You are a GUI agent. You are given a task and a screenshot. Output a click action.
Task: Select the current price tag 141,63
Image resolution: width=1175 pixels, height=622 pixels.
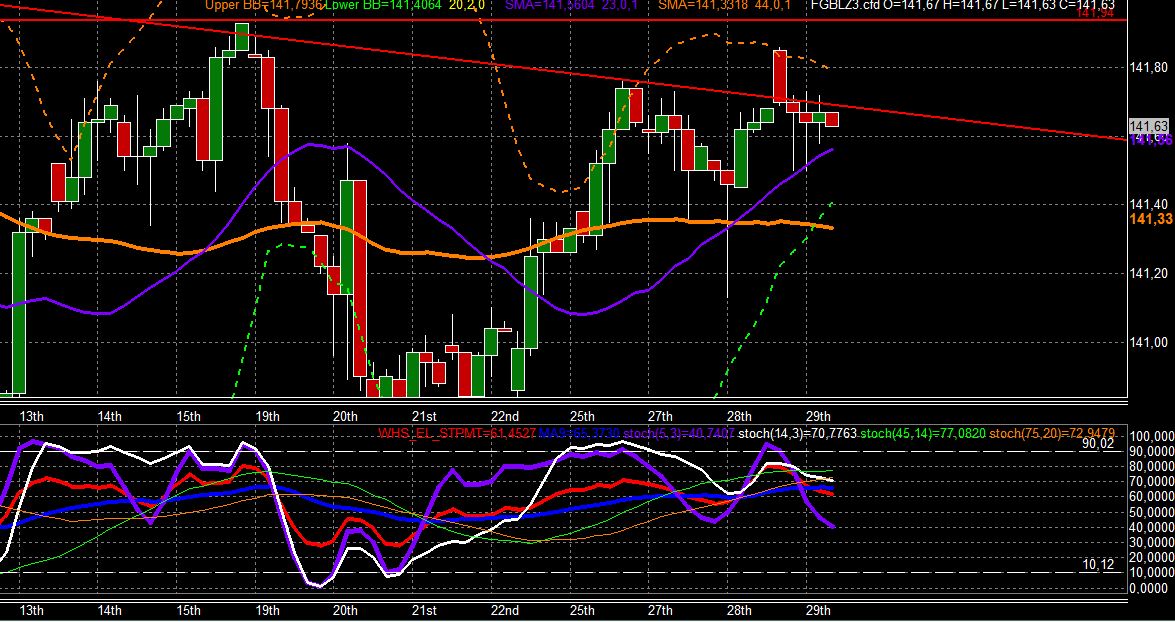pos(1149,126)
